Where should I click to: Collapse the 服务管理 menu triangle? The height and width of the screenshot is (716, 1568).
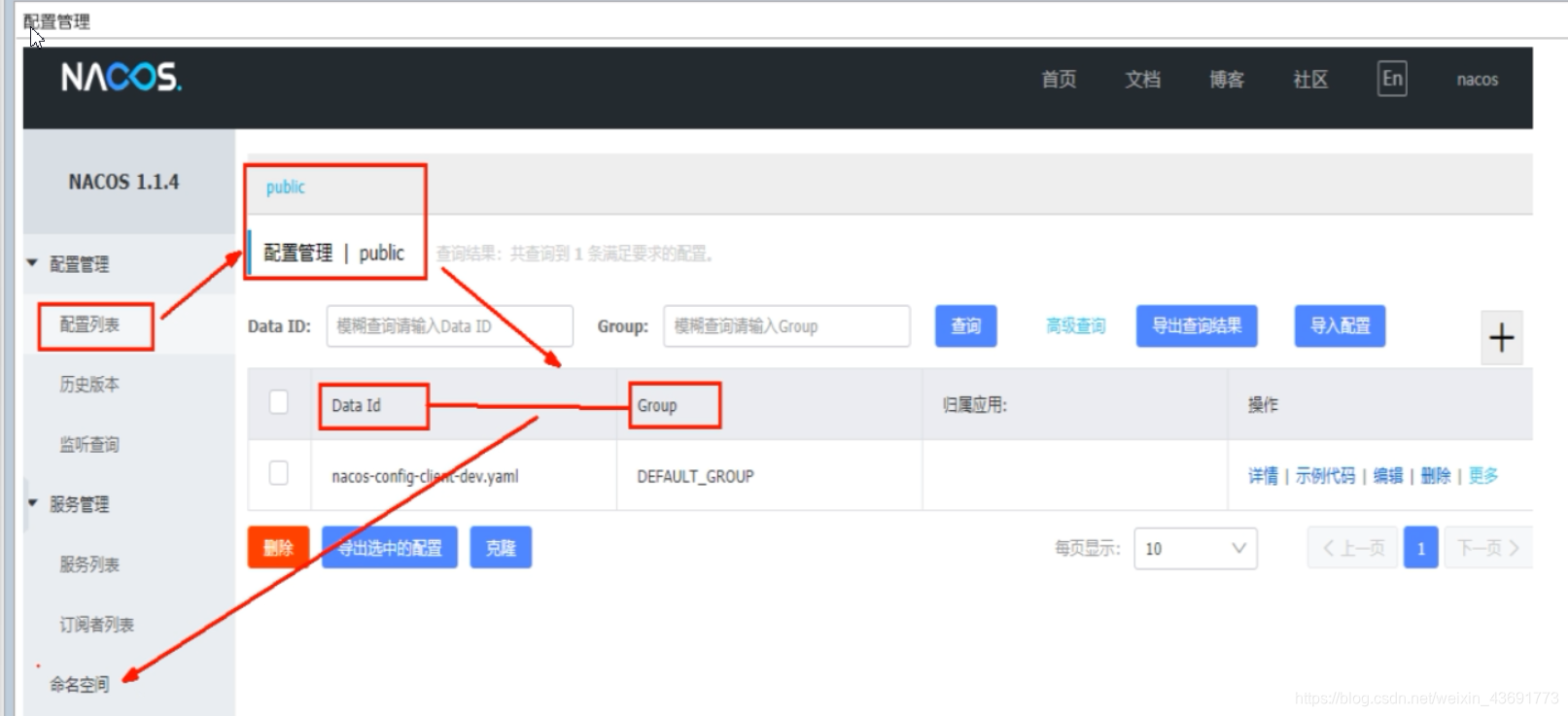point(32,503)
